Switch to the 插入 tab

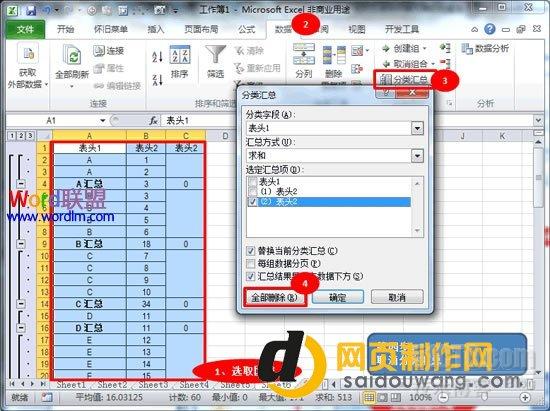click(x=156, y=29)
